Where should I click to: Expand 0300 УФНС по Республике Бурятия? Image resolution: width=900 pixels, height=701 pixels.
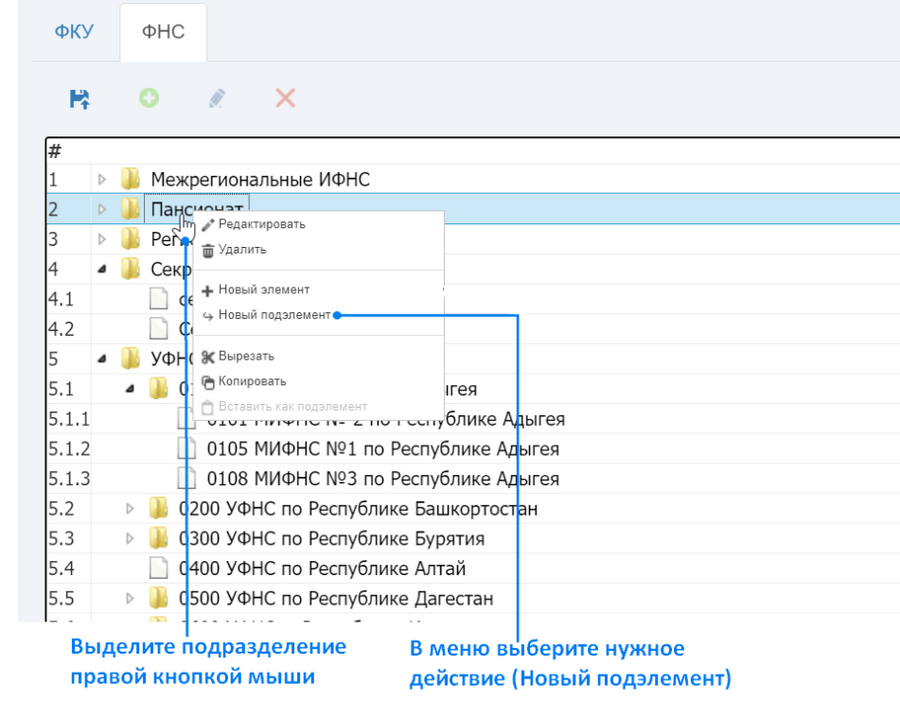coord(130,539)
